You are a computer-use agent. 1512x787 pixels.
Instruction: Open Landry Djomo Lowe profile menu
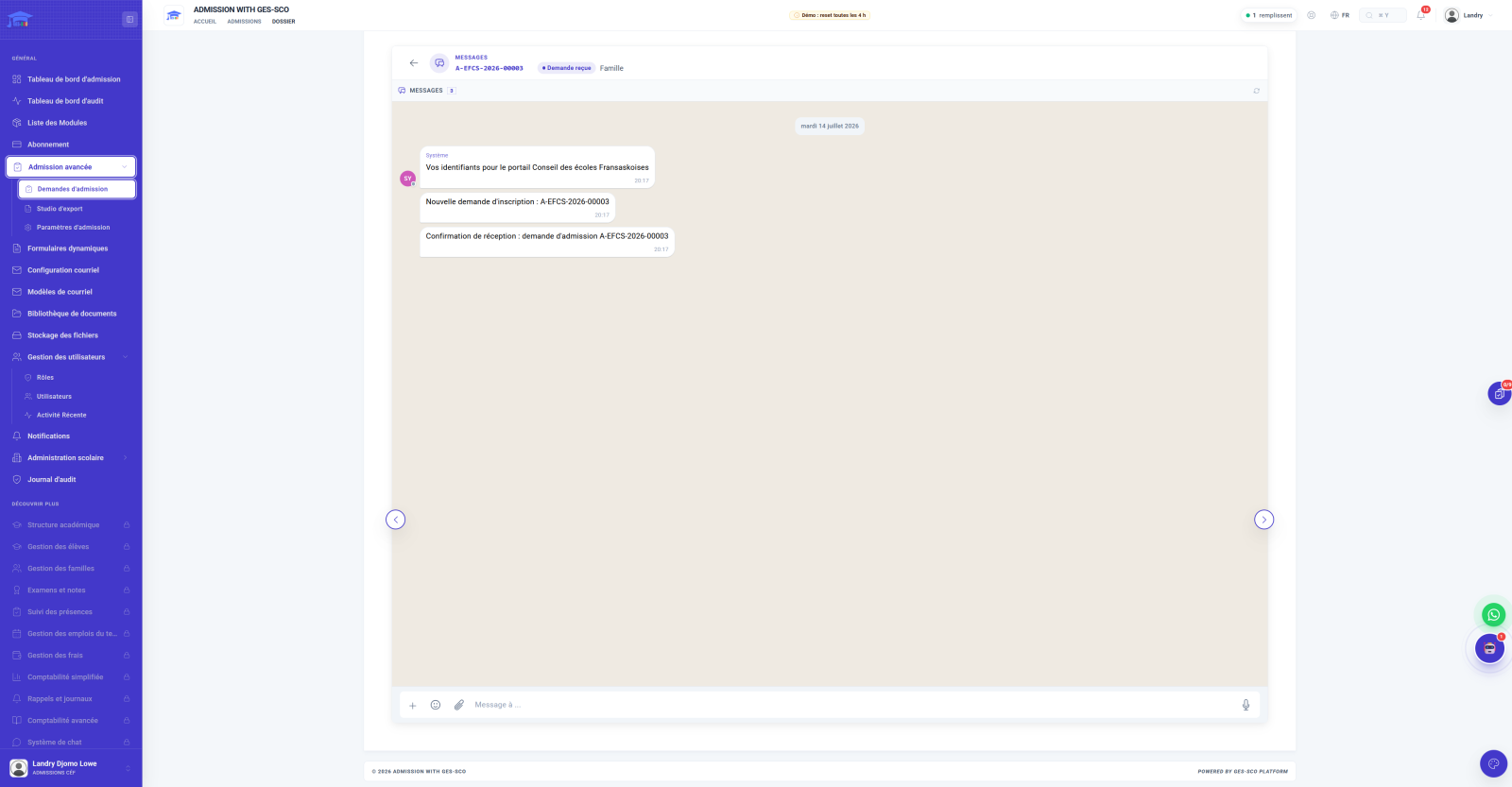[71, 768]
